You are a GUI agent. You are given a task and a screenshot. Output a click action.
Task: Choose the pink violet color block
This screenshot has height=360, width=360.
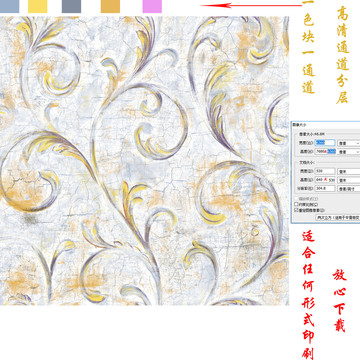[x=152, y=6]
